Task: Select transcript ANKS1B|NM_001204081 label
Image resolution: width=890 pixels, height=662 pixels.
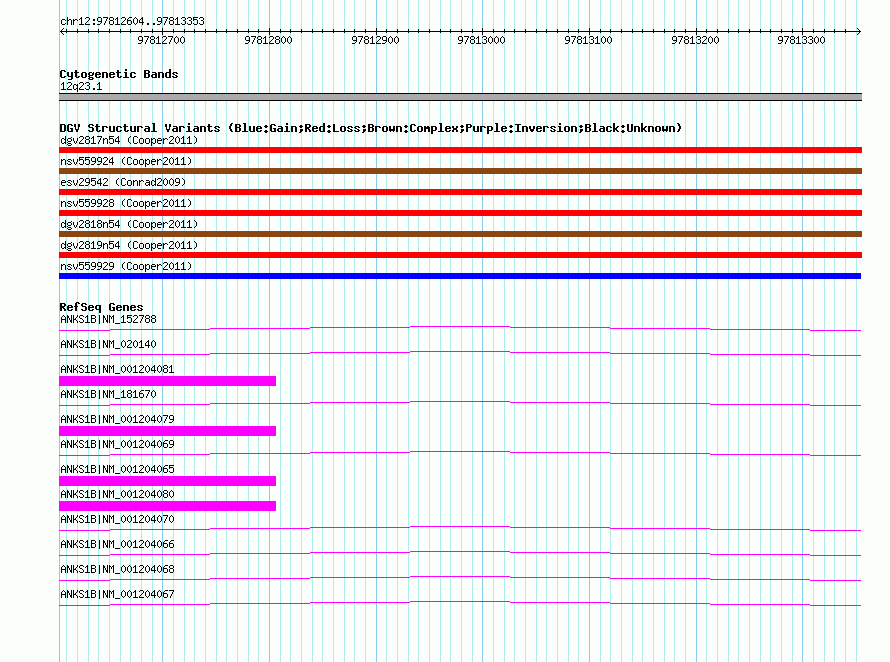Action: (117, 369)
